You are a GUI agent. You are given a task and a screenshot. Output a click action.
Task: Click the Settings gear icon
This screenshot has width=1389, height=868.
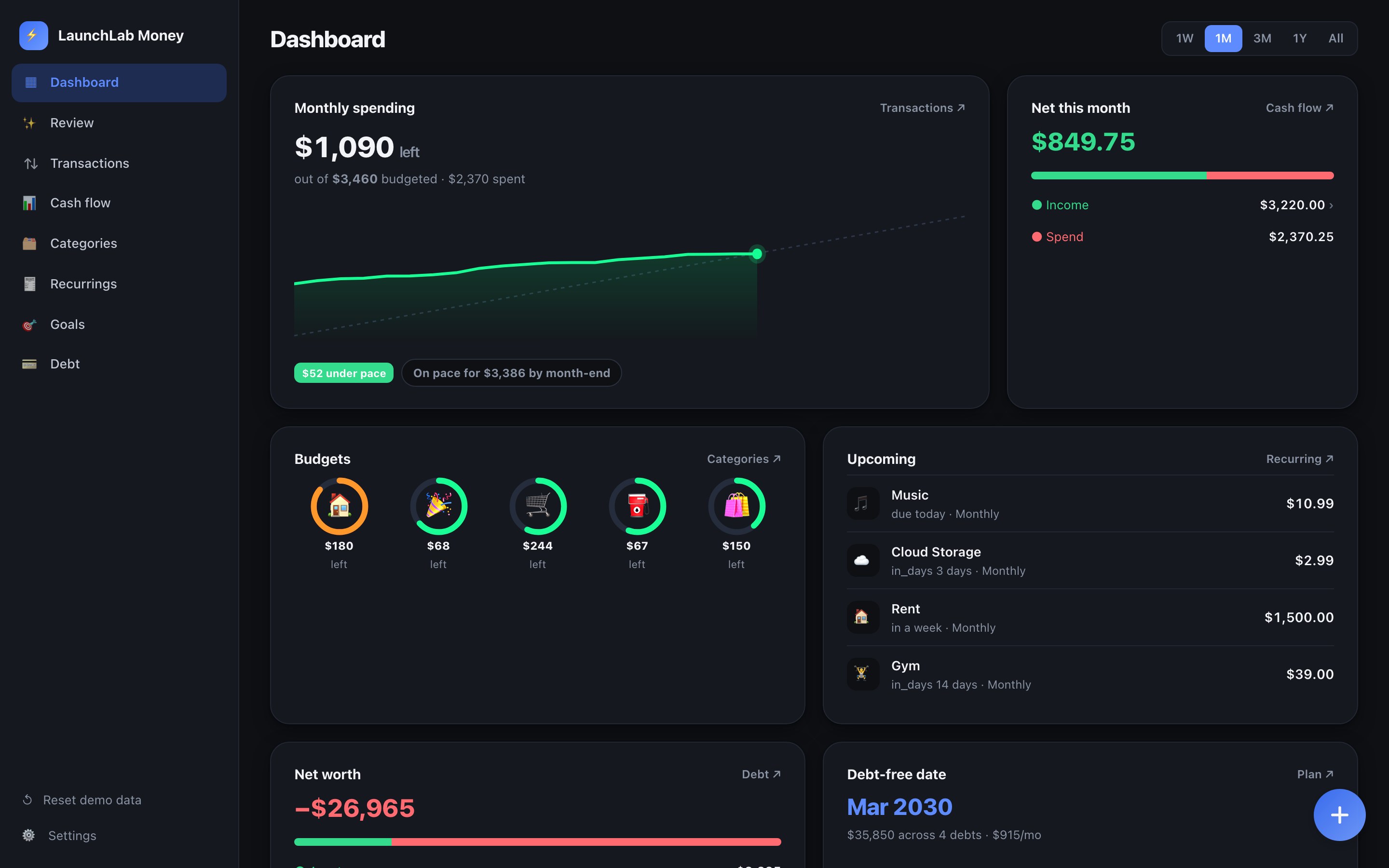(x=29, y=835)
